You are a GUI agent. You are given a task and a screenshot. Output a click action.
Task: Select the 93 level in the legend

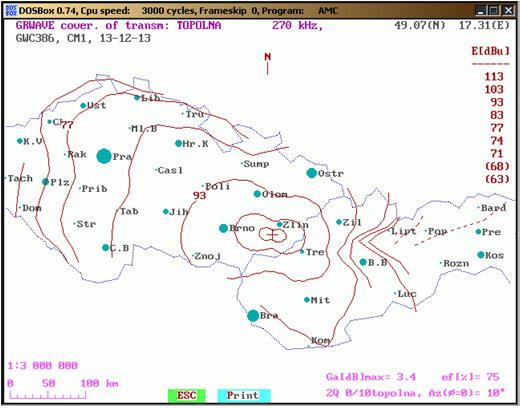coord(497,102)
